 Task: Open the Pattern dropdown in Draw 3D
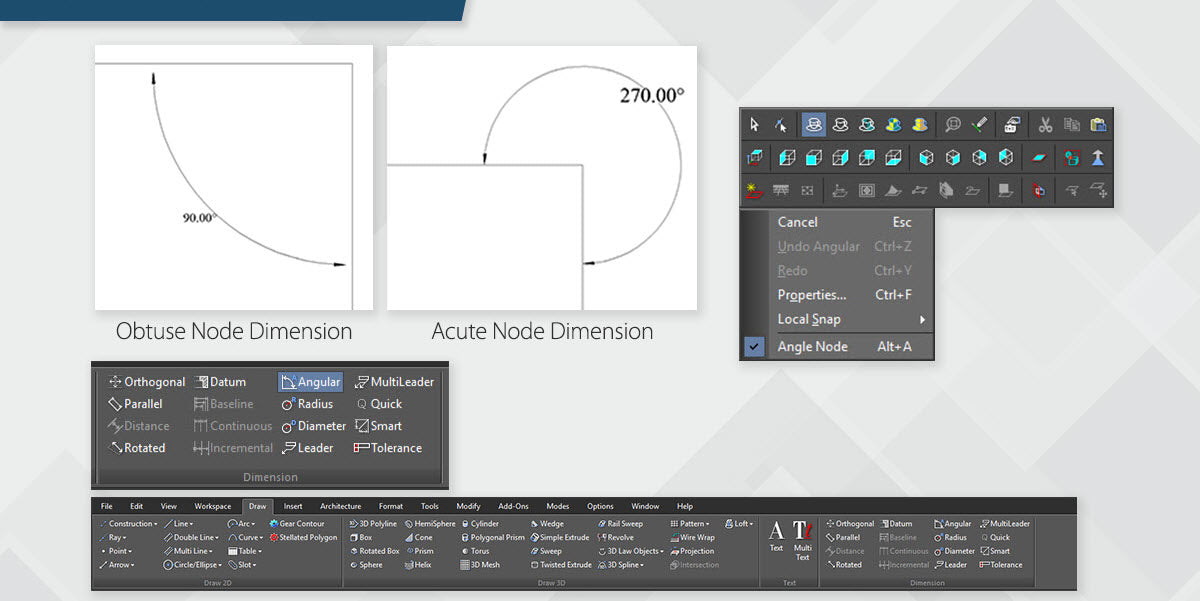(690, 523)
